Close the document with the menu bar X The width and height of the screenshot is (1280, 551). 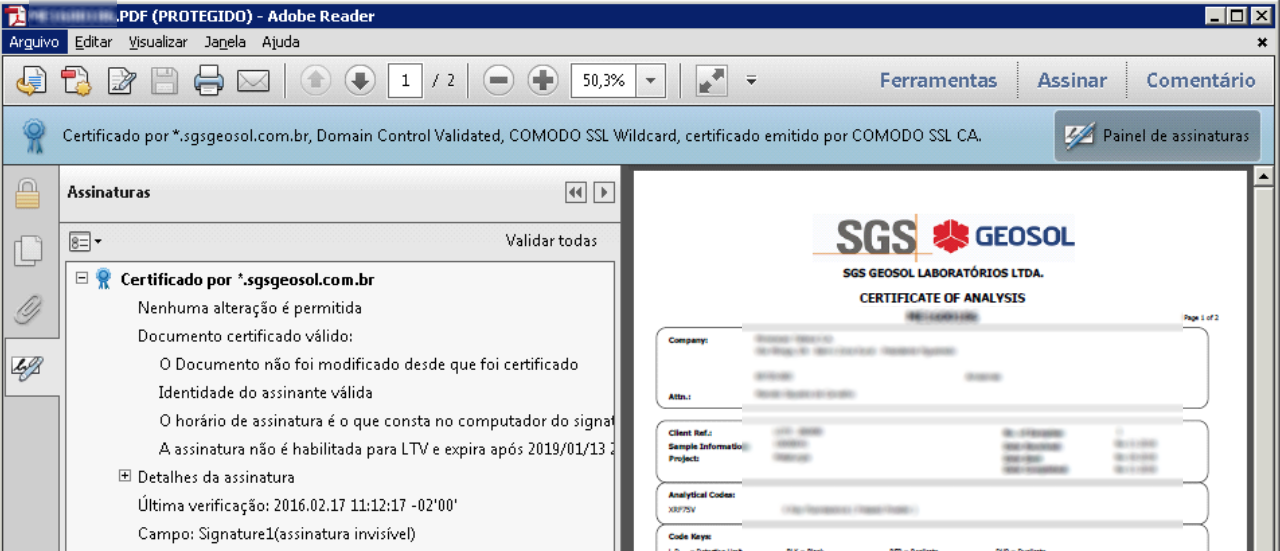pyautogui.click(x=1262, y=43)
